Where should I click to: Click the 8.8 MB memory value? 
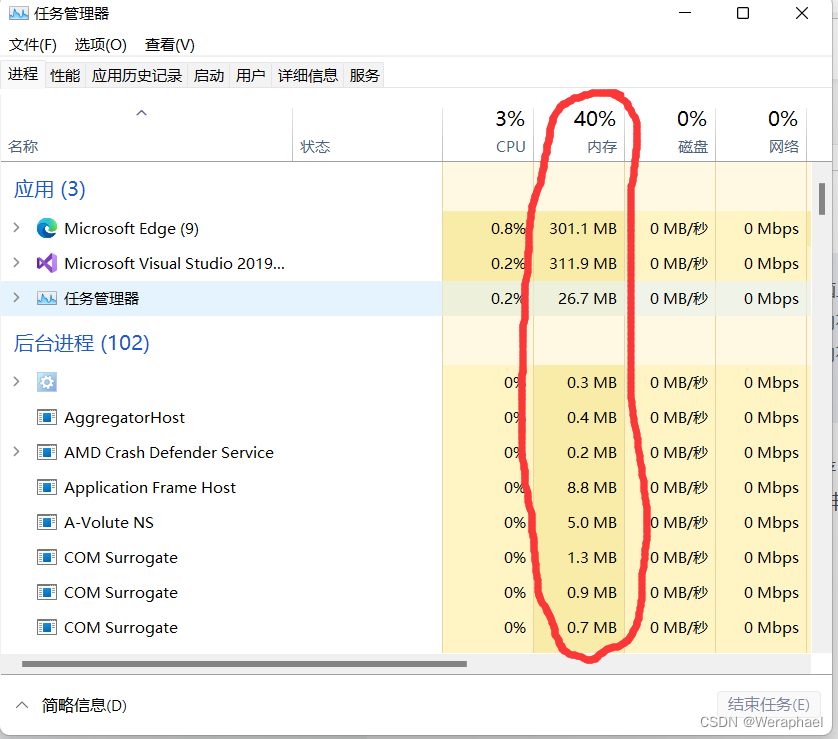[592, 487]
